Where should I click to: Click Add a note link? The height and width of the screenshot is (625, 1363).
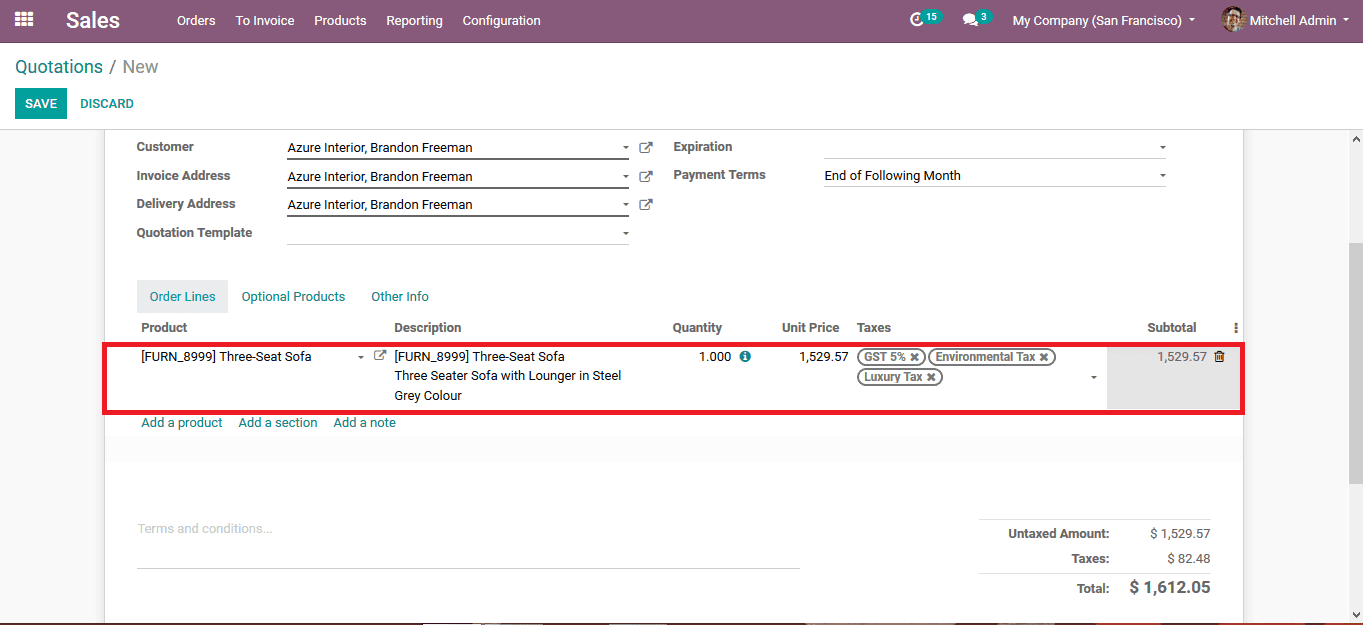point(365,423)
